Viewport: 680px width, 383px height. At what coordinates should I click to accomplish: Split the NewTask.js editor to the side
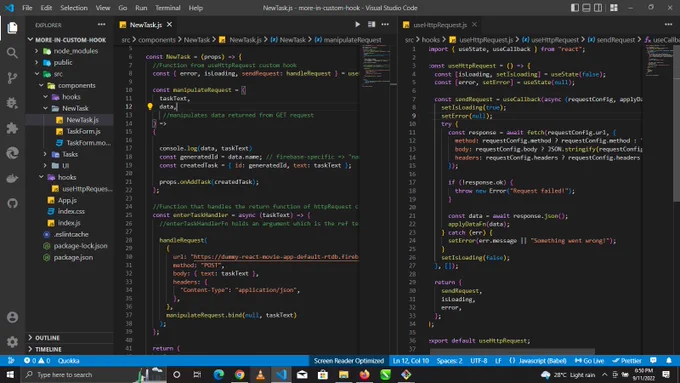coord(371,25)
